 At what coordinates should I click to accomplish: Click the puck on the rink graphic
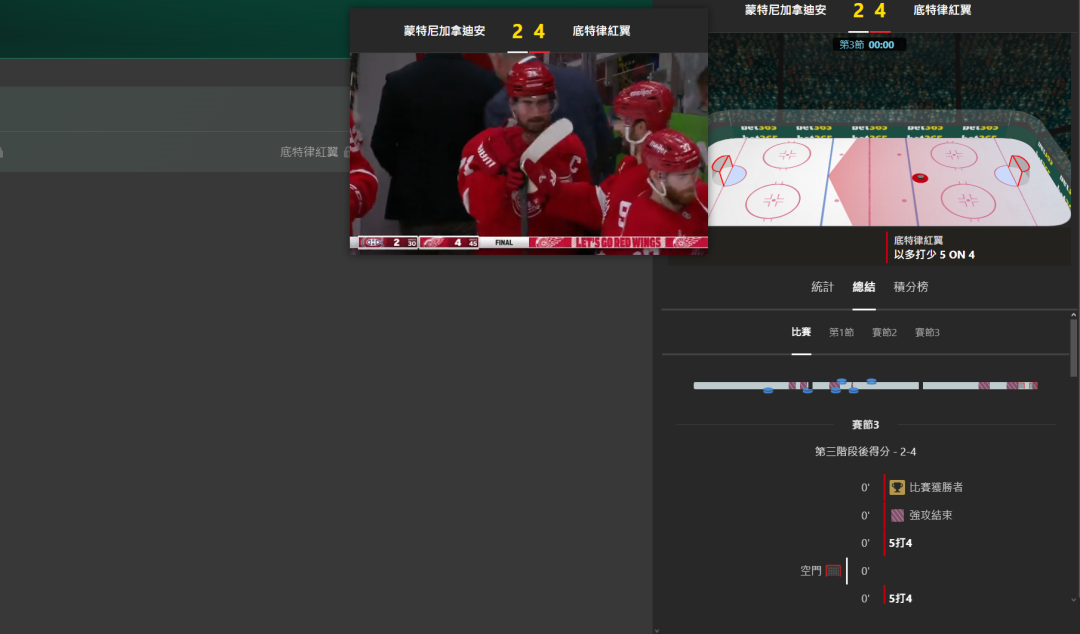coord(920,178)
